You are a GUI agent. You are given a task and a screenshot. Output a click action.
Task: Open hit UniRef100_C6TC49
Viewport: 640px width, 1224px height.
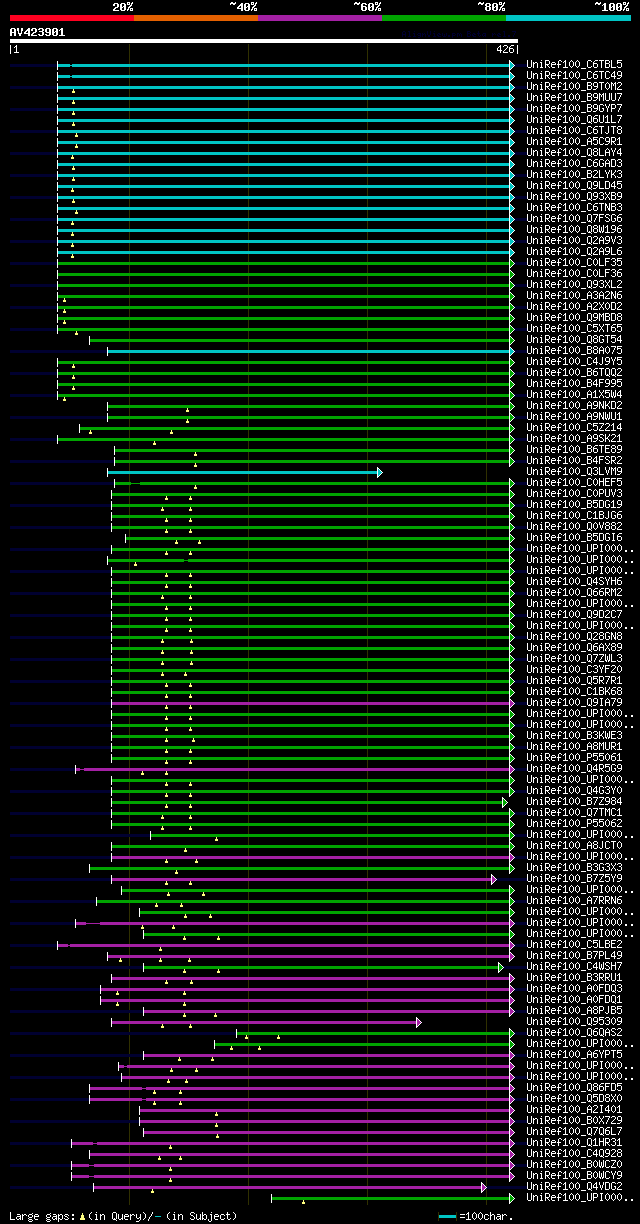coord(575,76)
